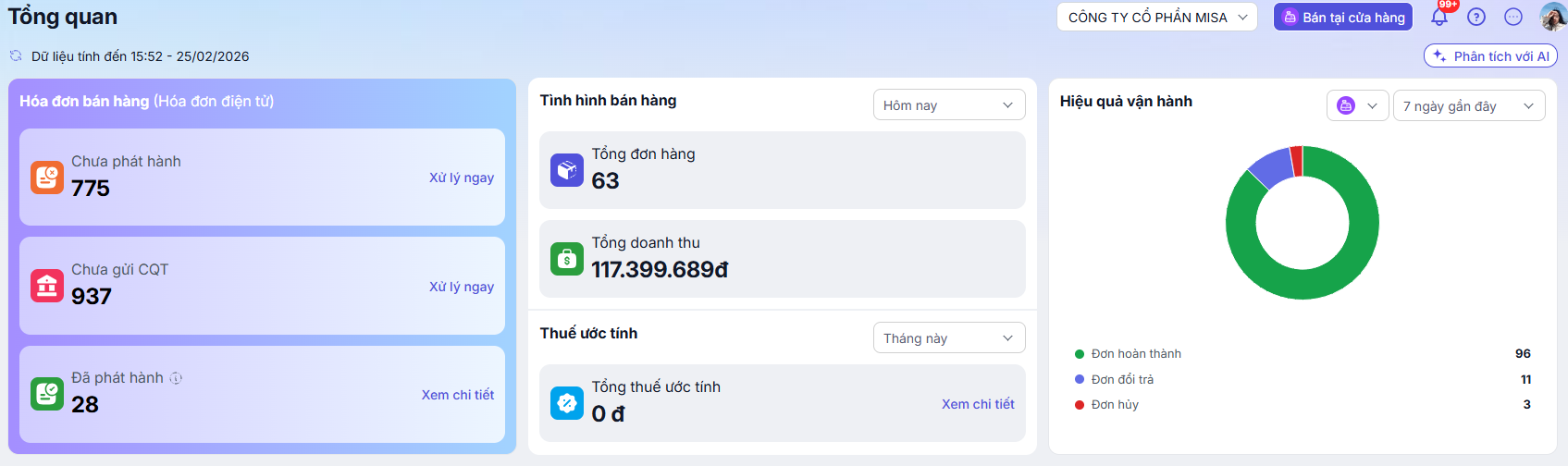The width and height of the screenshot is (1568, 466).
Task: Open Xem chi tiết for Tổng thuế ước tính
Action: tap(978, 404)
